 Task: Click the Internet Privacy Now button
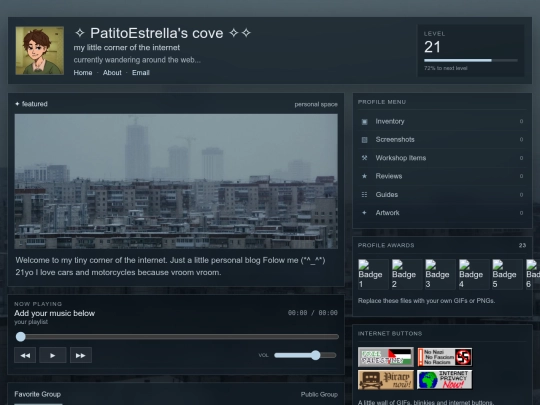(445, 380)
